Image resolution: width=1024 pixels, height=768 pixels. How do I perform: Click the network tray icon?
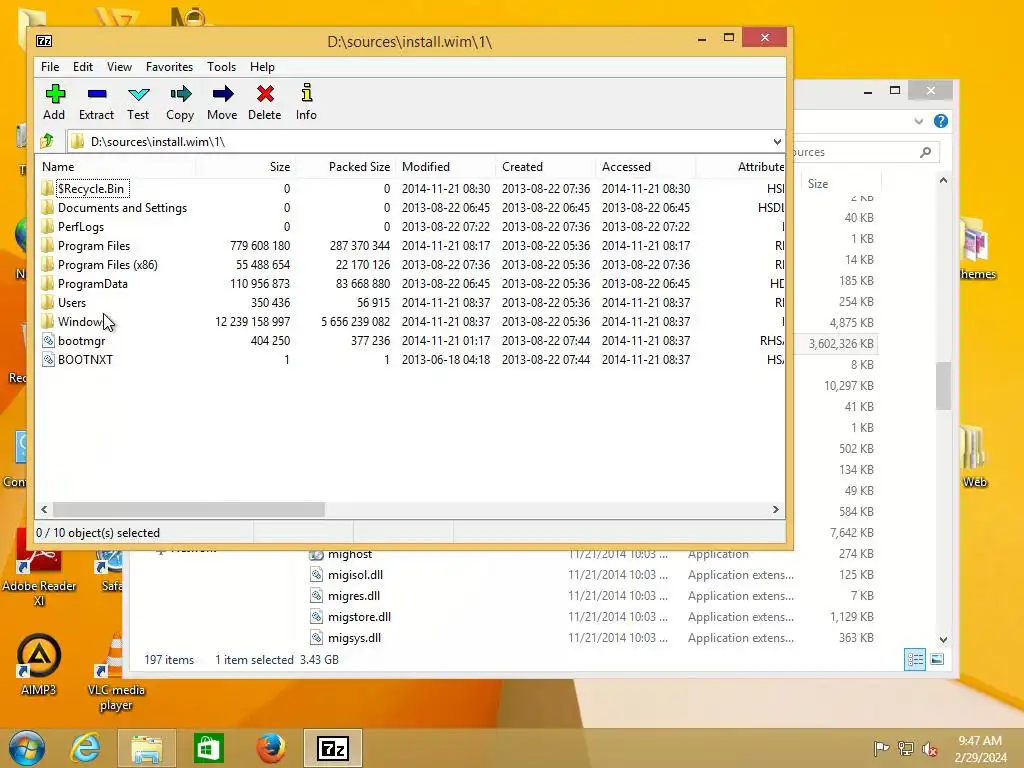point(905,748)
